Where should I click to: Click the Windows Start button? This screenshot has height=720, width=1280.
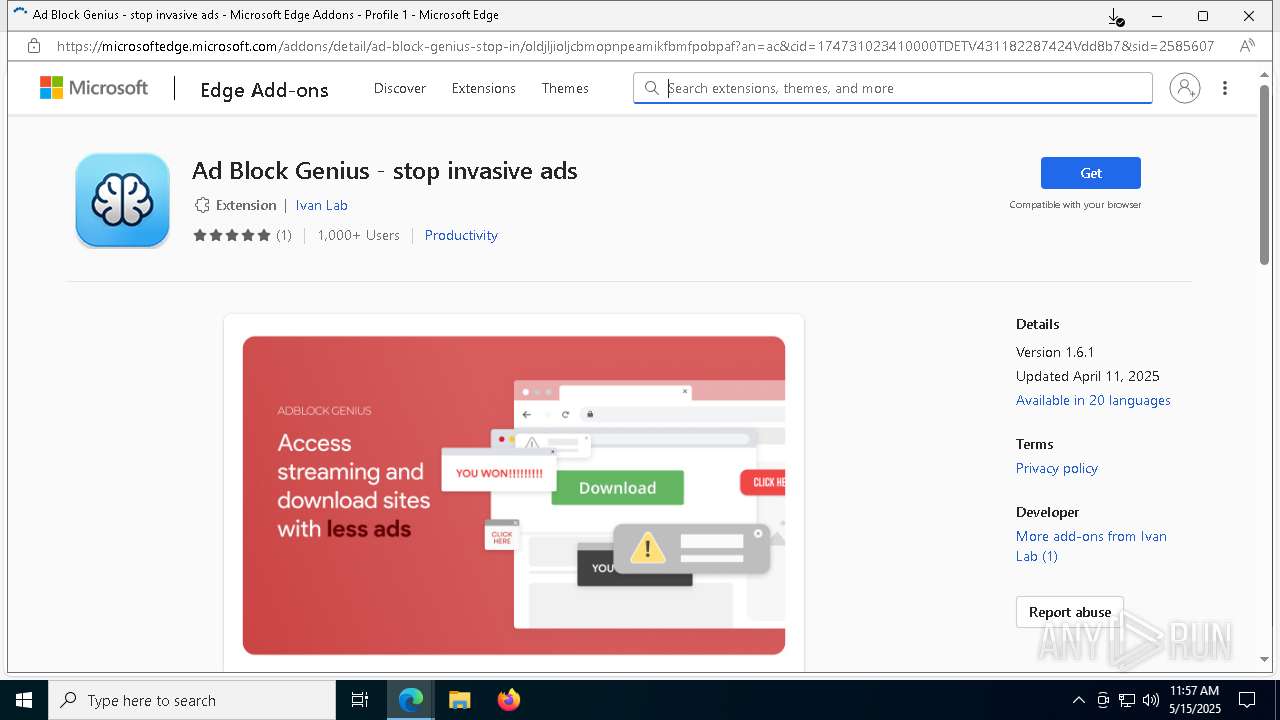24,700
